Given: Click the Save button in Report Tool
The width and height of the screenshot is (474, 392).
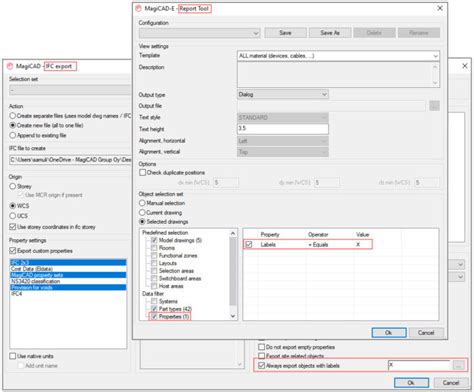Looking at the screenshot, I should tap(285, 33).
